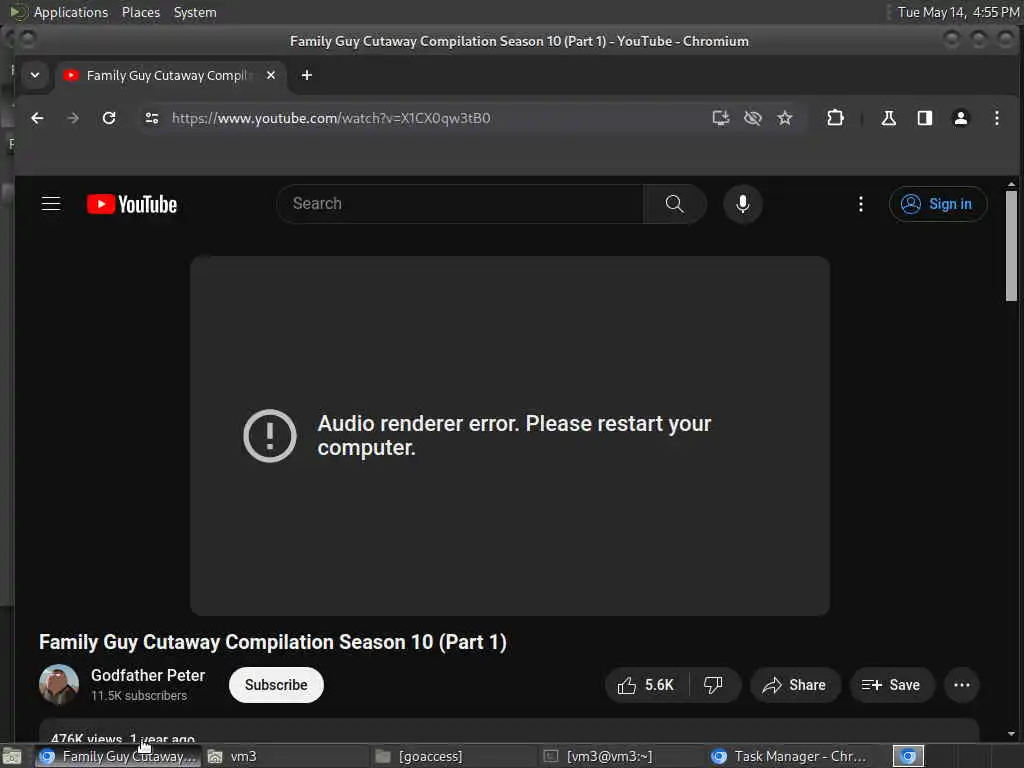Open Chrome Labs flask icon
1024x768 pixels.
coord(888,118)
